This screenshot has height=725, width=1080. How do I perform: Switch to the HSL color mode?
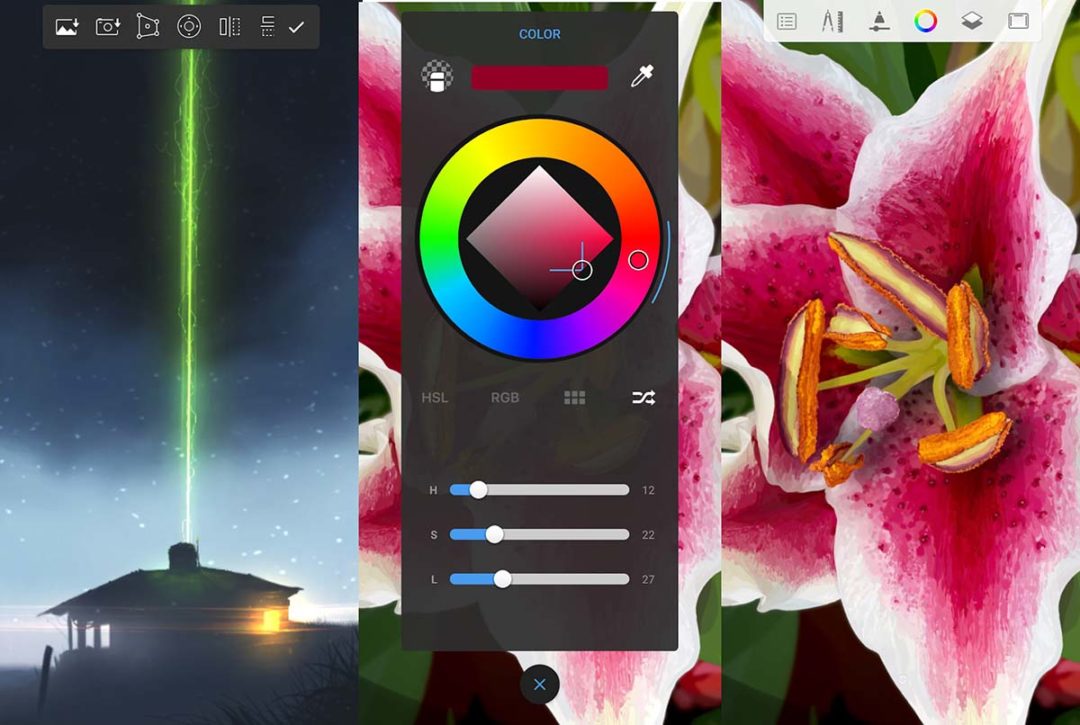(x=434, y=397)
